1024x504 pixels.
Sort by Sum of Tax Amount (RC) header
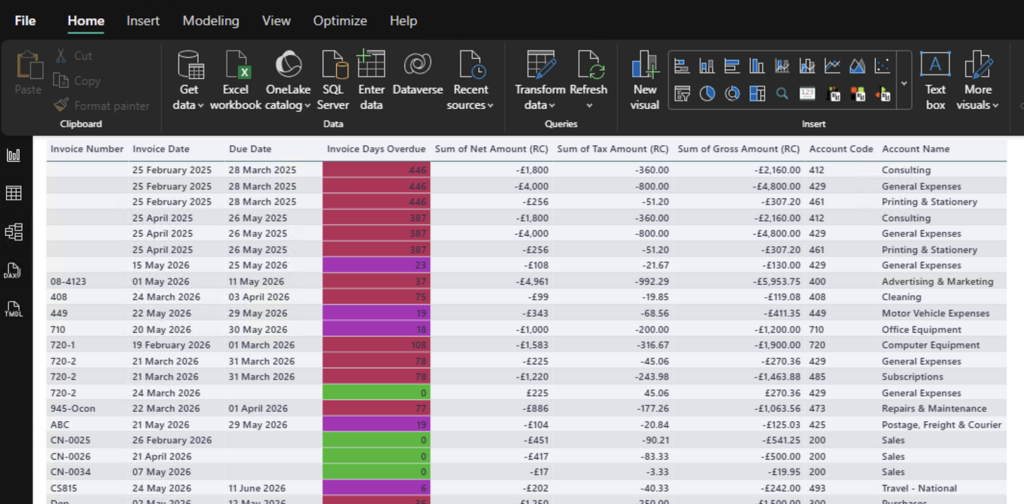point(613,150)
